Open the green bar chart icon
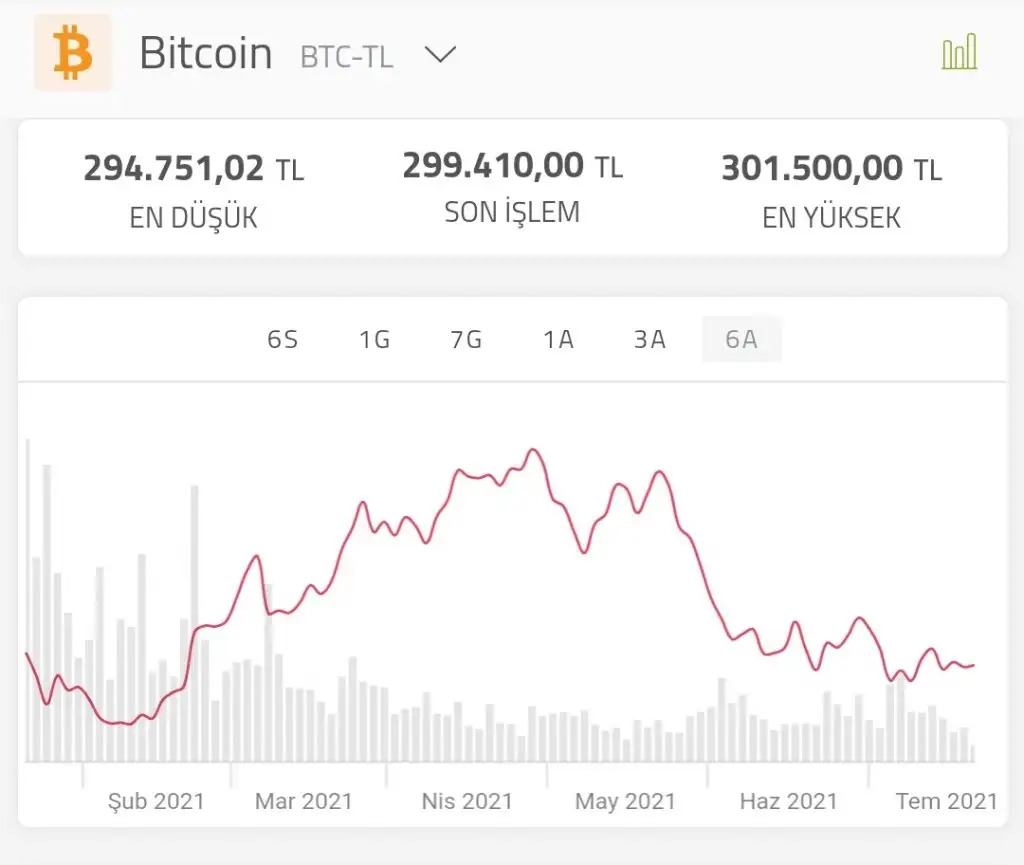This screenshot has width=1024, height=865. pyautogui.click(x=959, y=52)
